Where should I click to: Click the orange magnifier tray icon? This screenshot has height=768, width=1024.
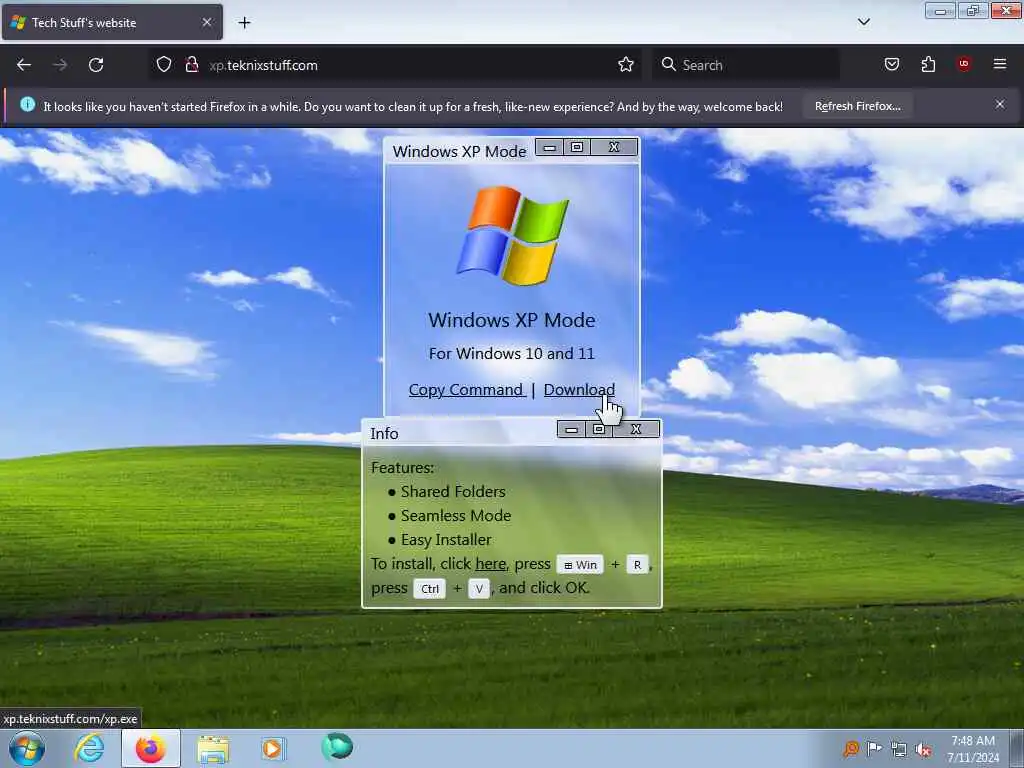point(850,748)
